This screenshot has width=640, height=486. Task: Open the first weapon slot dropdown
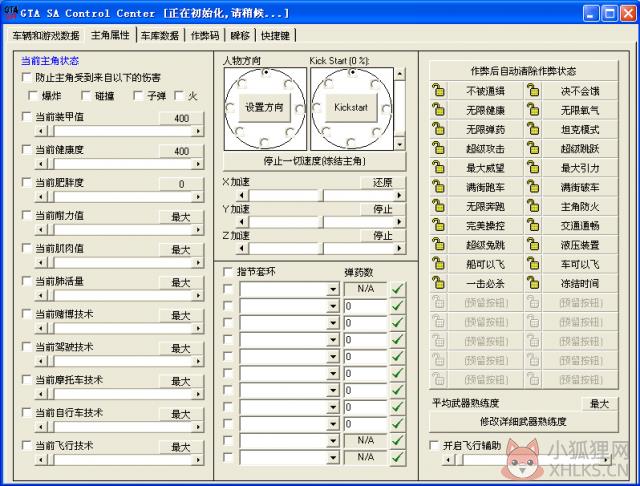(x=333, y=289)
